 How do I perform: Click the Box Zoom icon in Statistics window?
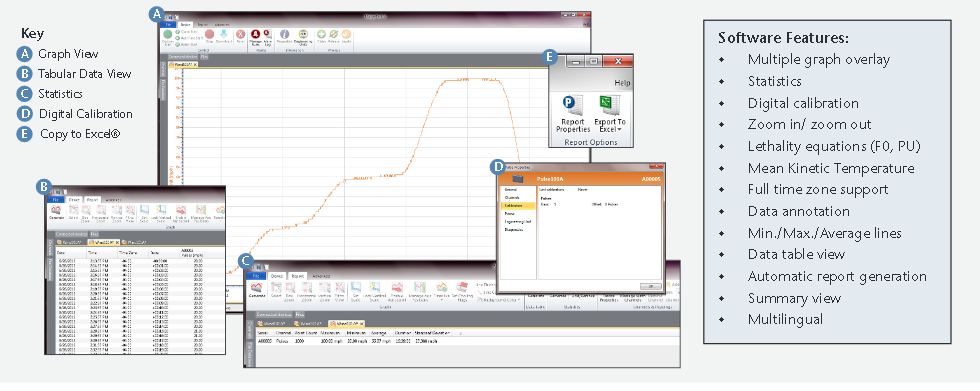[290, 287]
